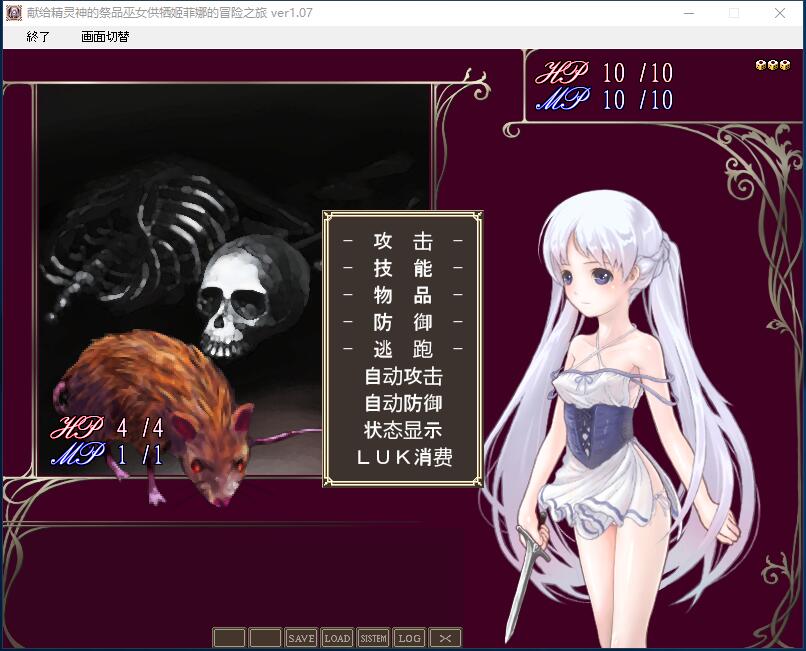Image resolution: width=806 pixels, height=651 pixels.
Task: Enable 自动攻击 auto attack
Action: (x=402, y=377)
